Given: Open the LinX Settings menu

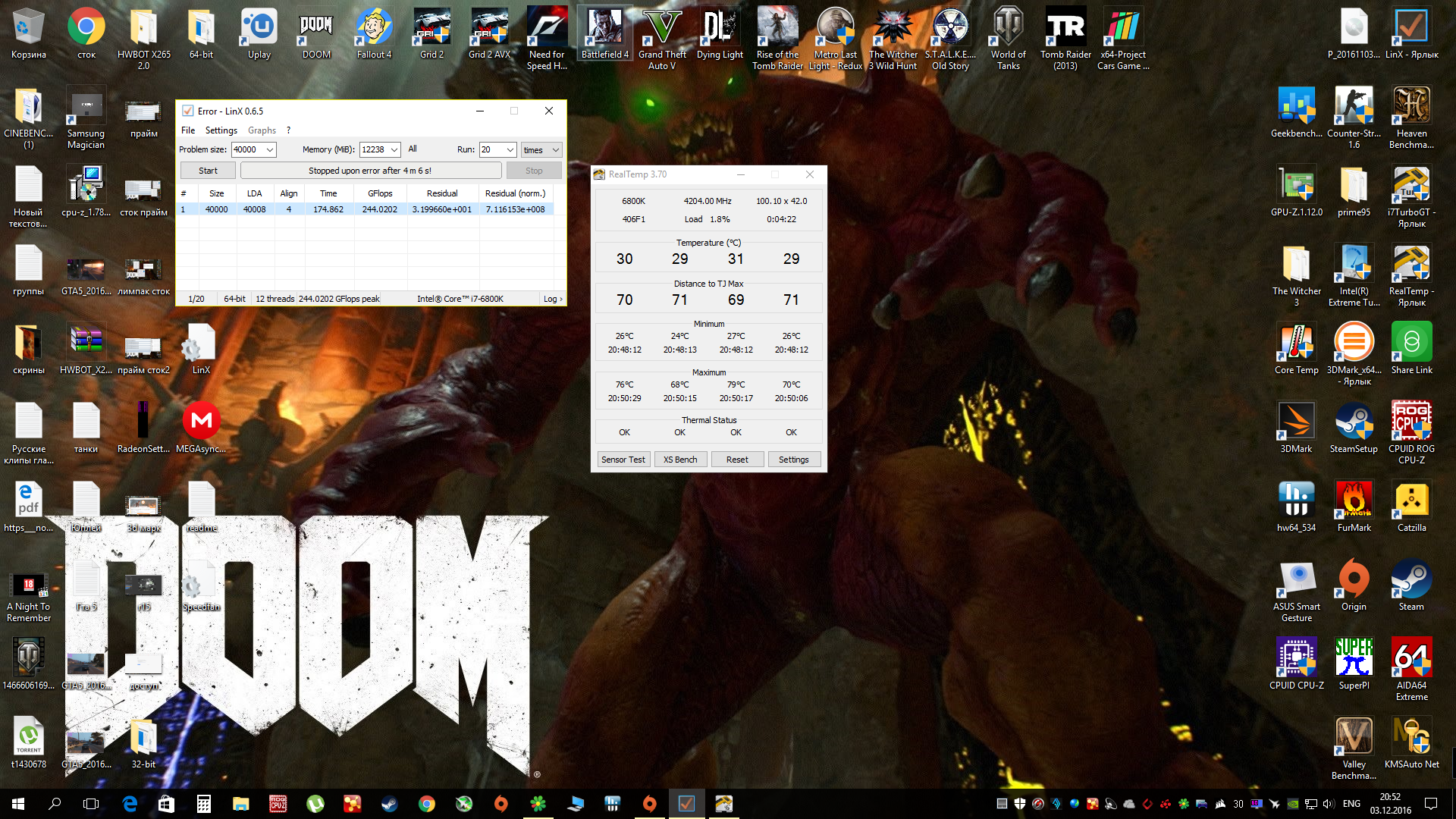Looking at the screenshot, I should (x=221, y=130).
